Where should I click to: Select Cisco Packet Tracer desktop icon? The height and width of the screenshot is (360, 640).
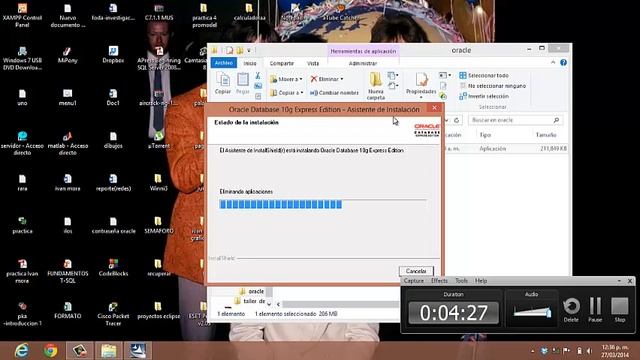coord(113,314)
